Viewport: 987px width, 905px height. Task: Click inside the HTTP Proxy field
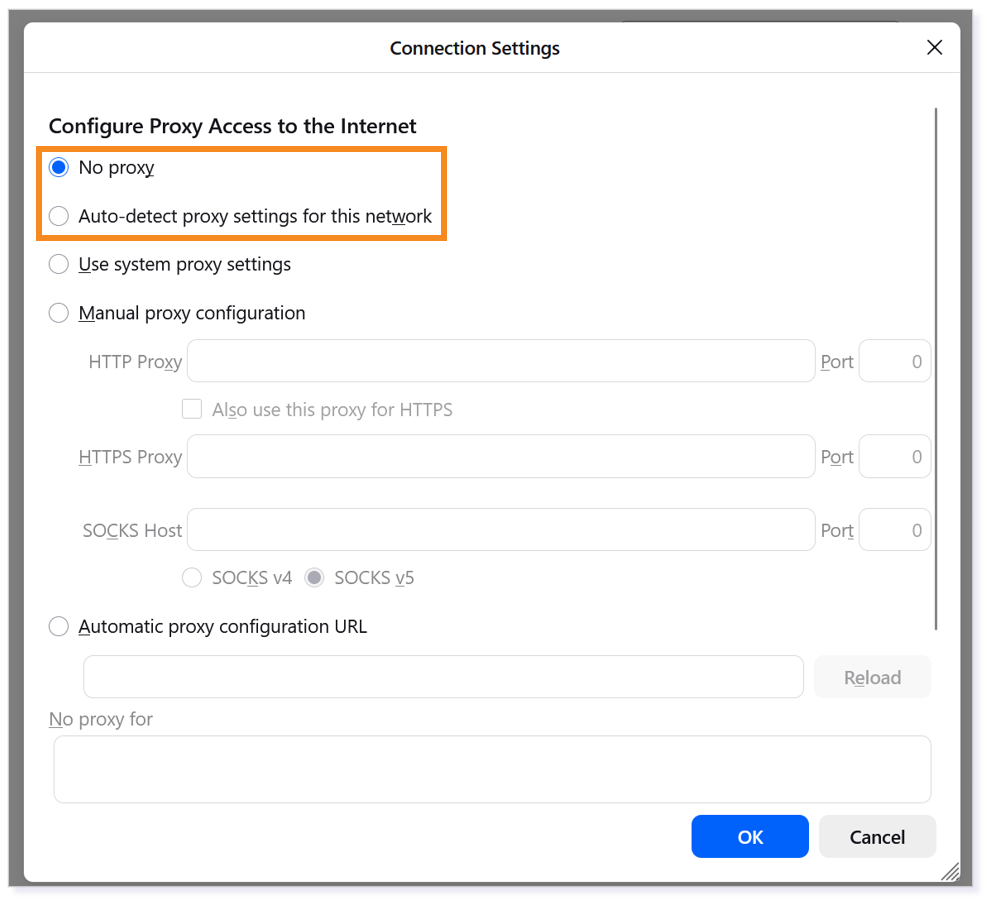500,361
